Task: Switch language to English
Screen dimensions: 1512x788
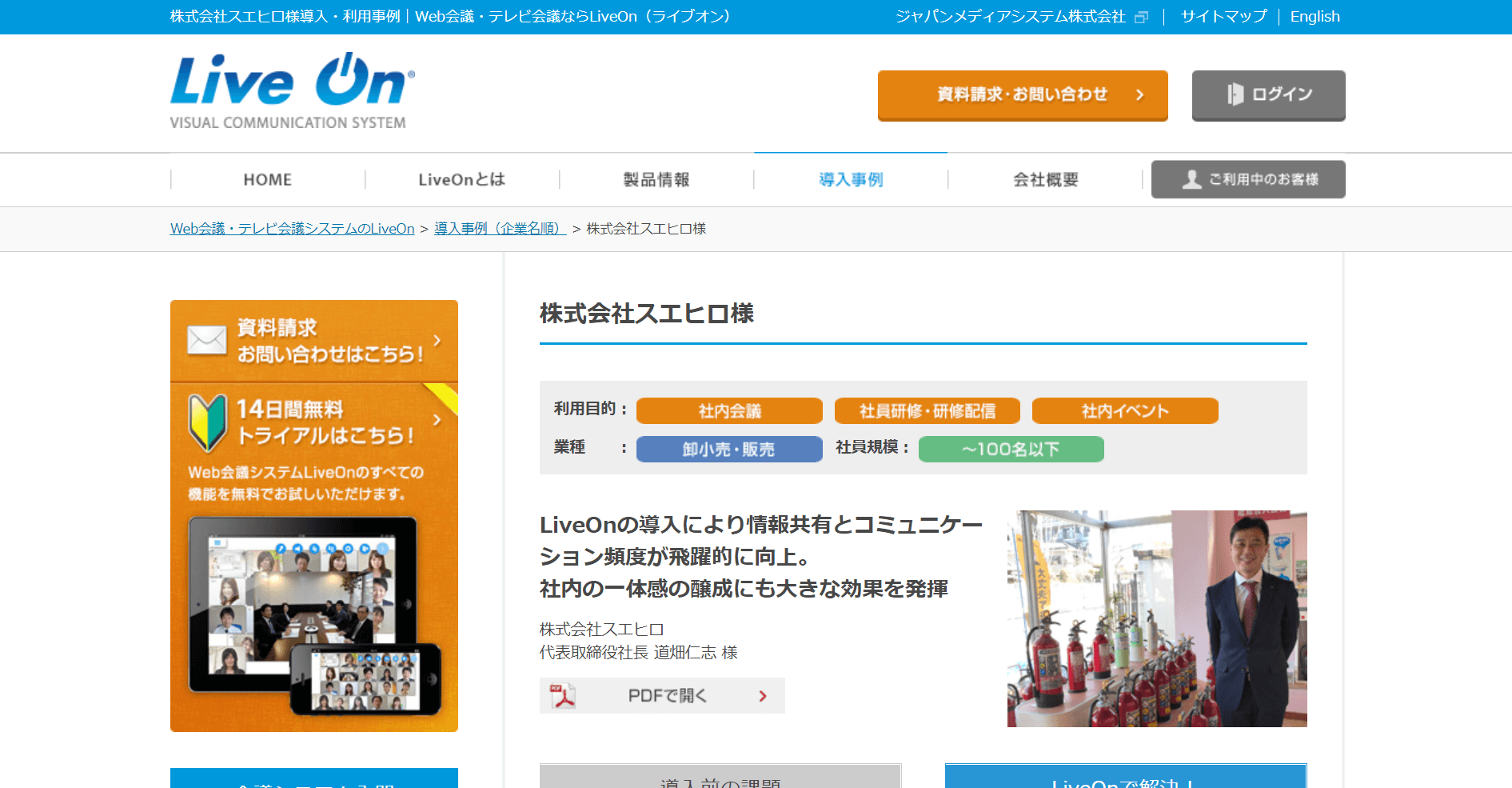Action: tap(1315, 16)
